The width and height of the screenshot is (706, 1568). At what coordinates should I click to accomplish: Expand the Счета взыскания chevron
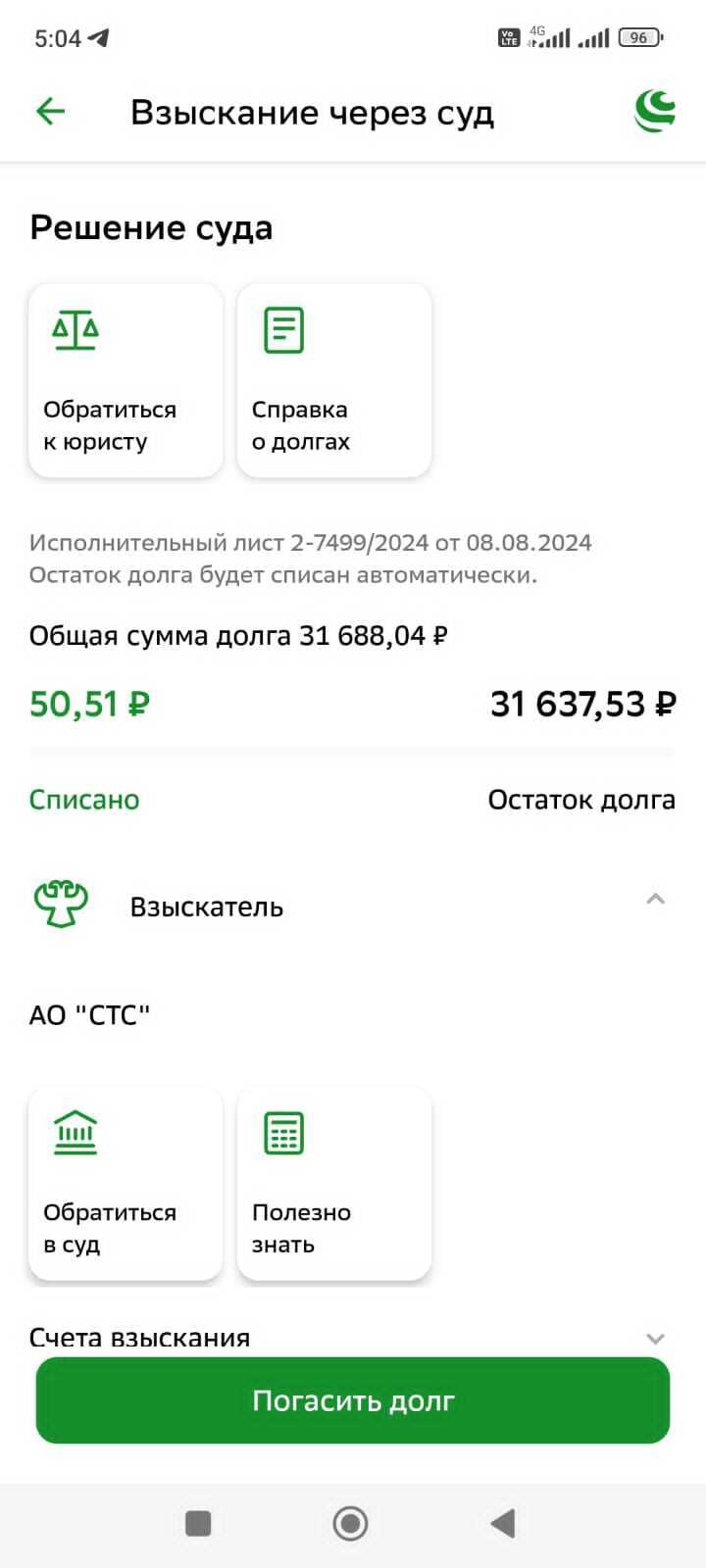(655, 1338)
